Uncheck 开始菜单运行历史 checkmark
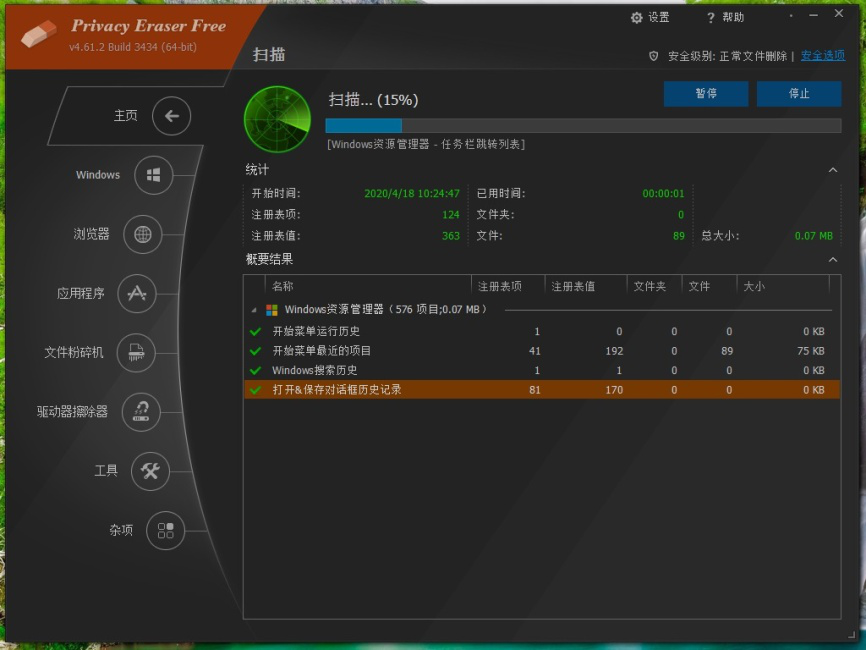Viewport: 866px width, 650px height. (255, 331)
